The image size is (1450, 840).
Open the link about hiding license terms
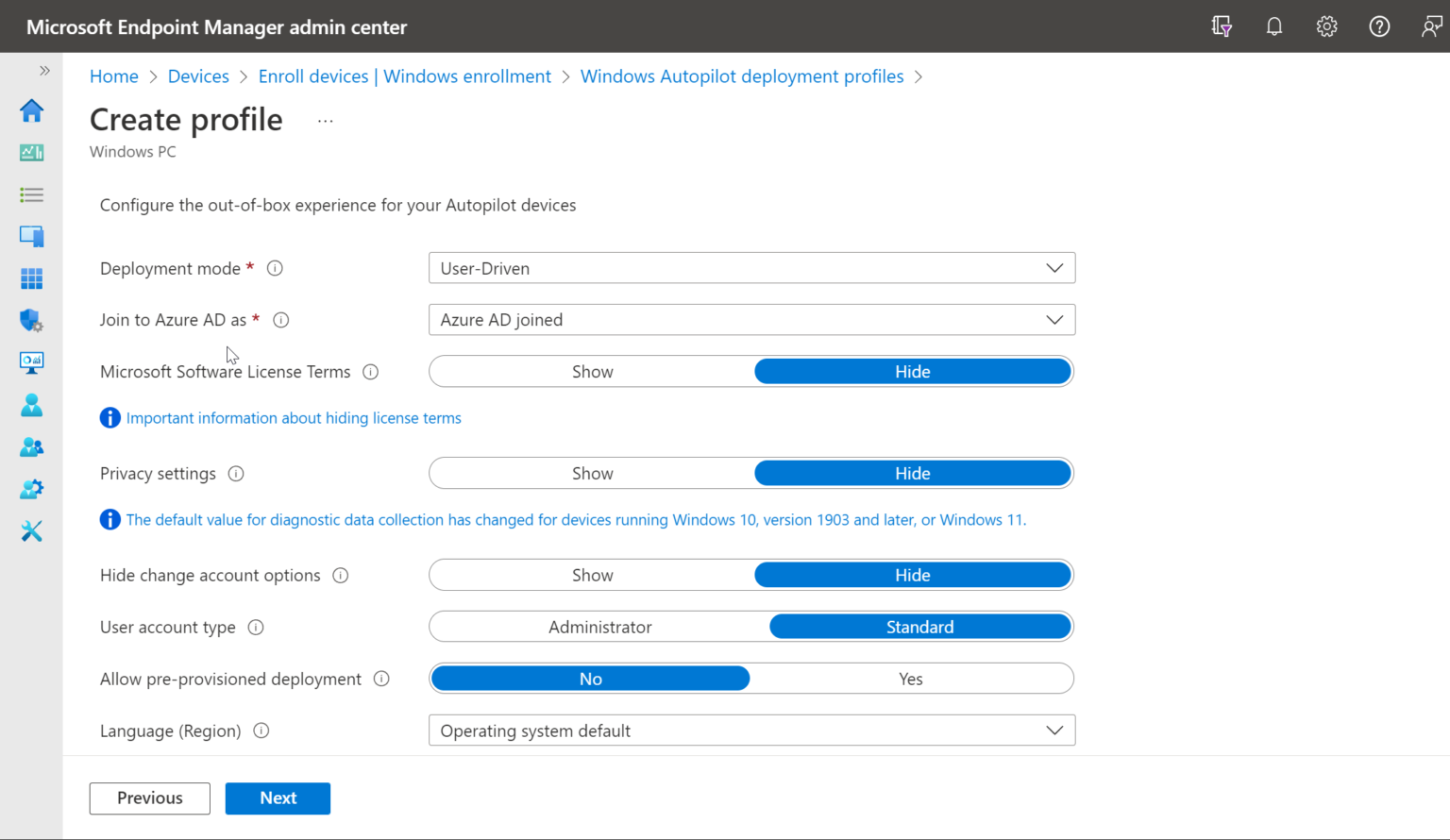[x=294, y=417]
